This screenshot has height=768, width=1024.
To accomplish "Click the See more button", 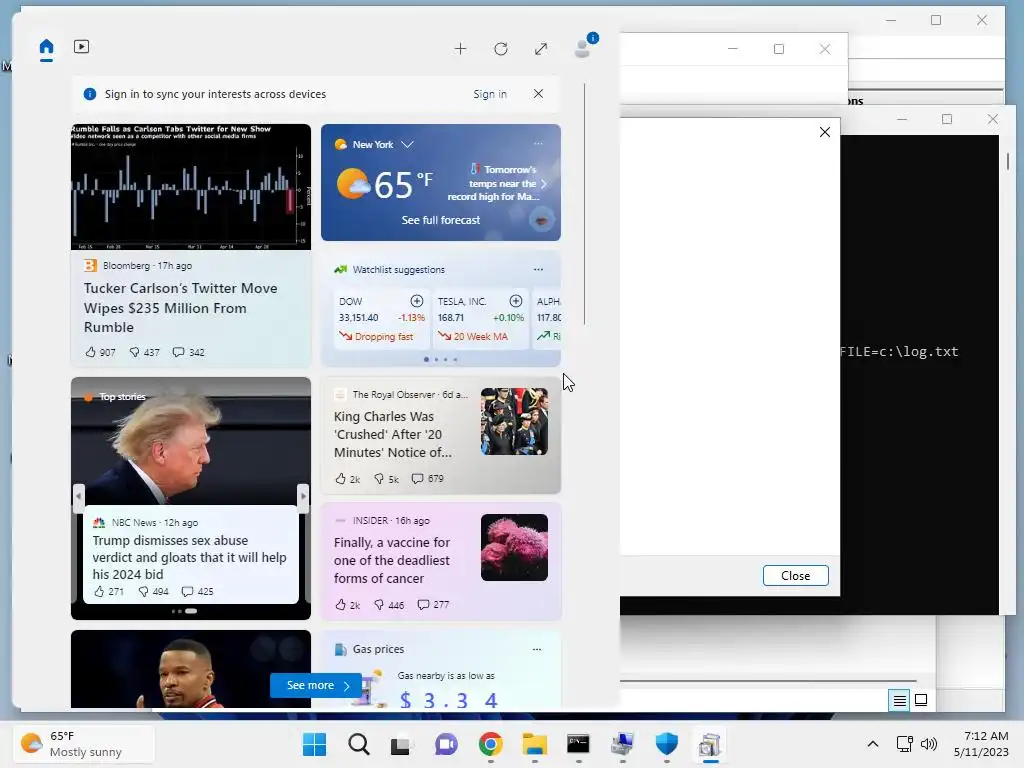I will click(316, 685).
